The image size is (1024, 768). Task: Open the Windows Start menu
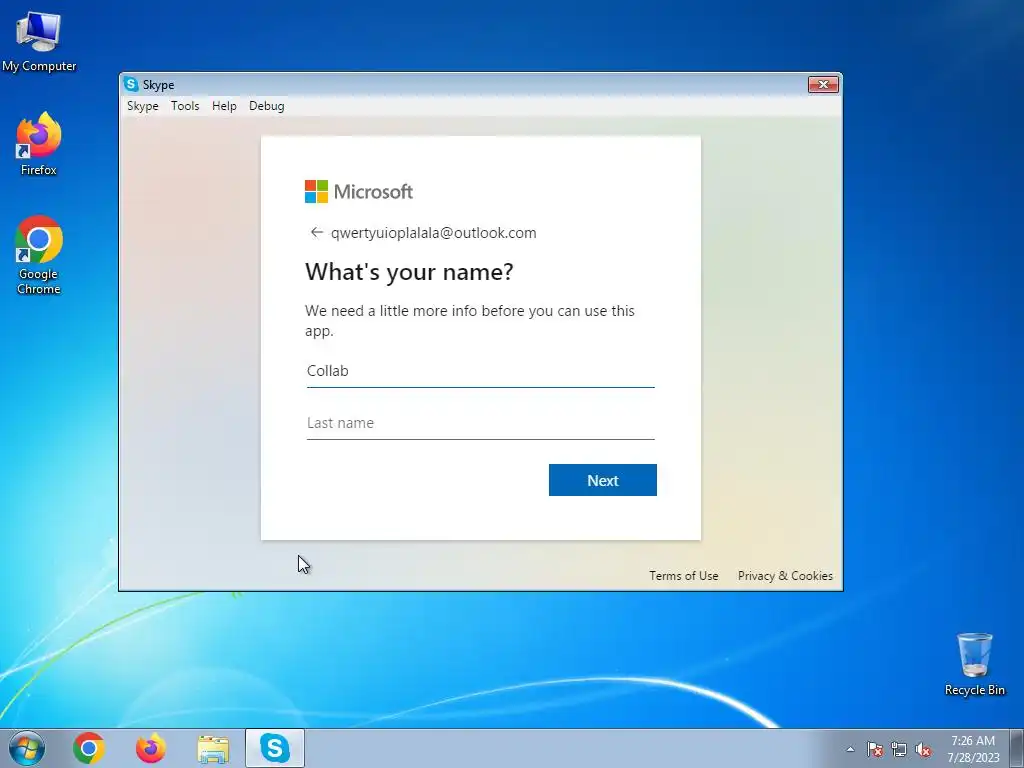[x=27, y=748]
